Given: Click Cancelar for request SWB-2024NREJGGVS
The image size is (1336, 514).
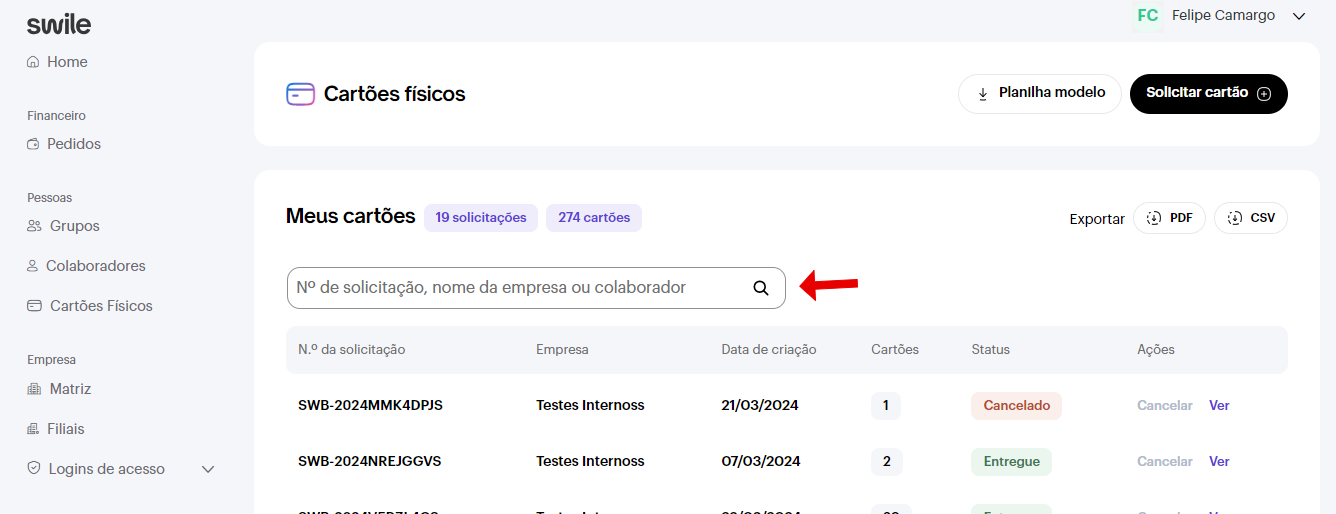Looking at the screenshot, I should click(1165, 462).
